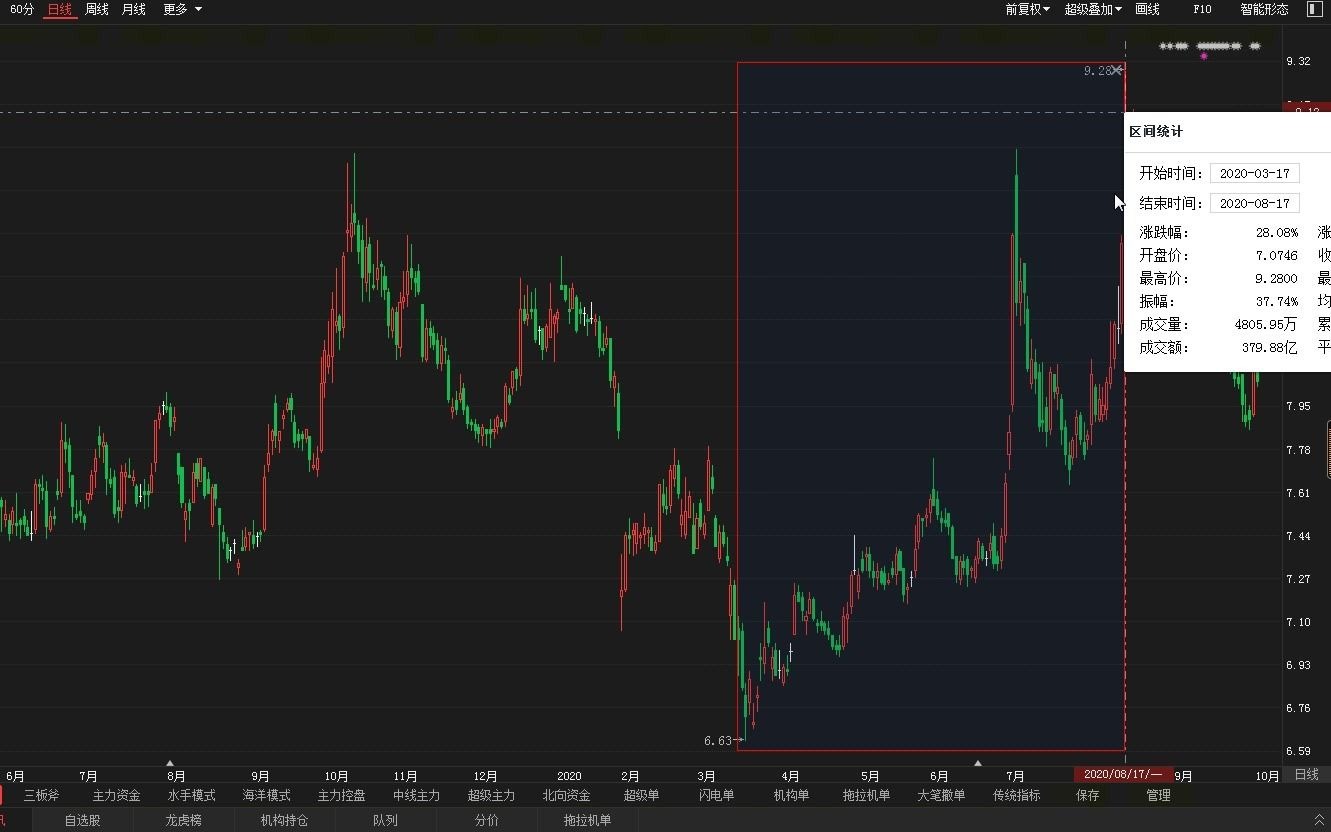
Task: Switch to 周线 weekly chart
Action: (x=97, y=9)
